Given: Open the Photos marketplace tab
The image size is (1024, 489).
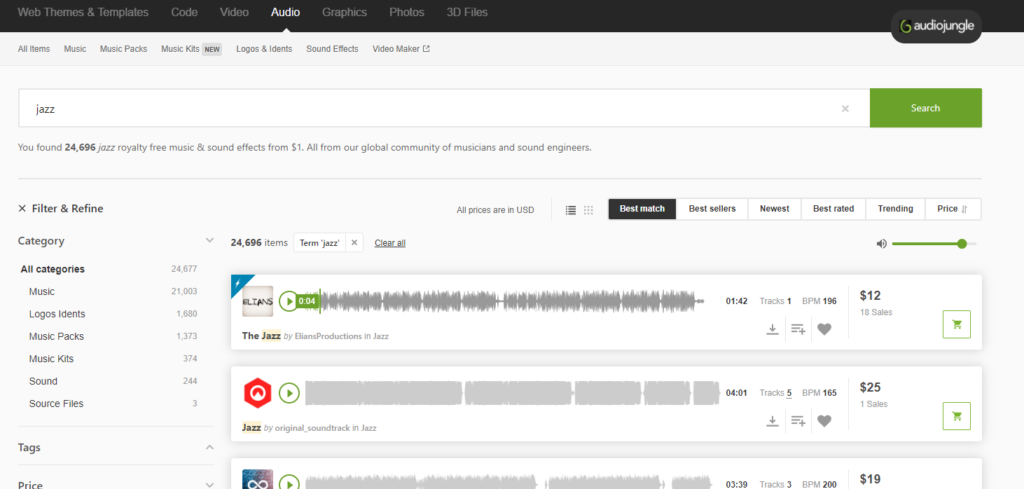Looking at the screenshot, I should pos(407,12).
